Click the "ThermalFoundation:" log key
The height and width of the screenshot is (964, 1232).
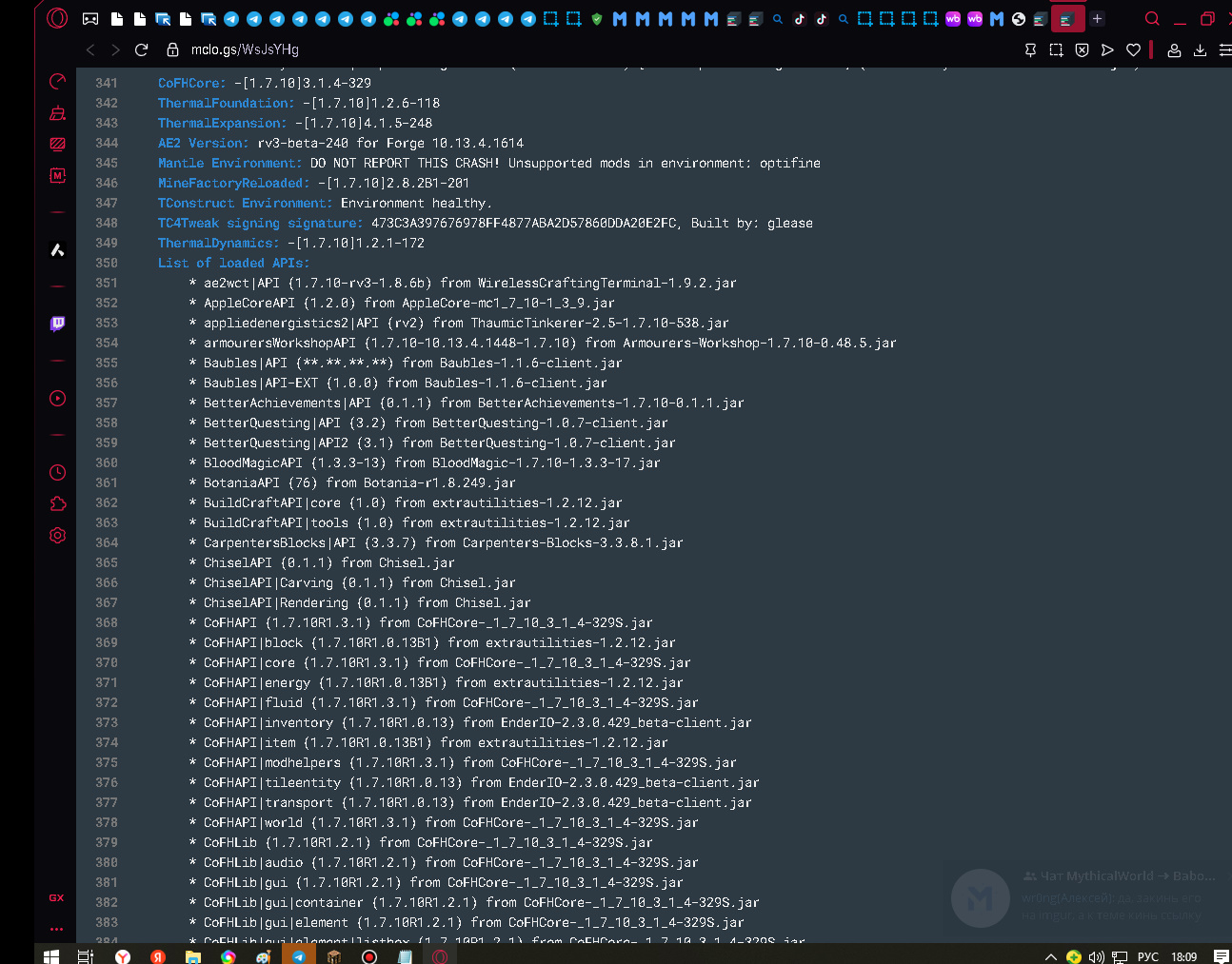click(227, 103)
